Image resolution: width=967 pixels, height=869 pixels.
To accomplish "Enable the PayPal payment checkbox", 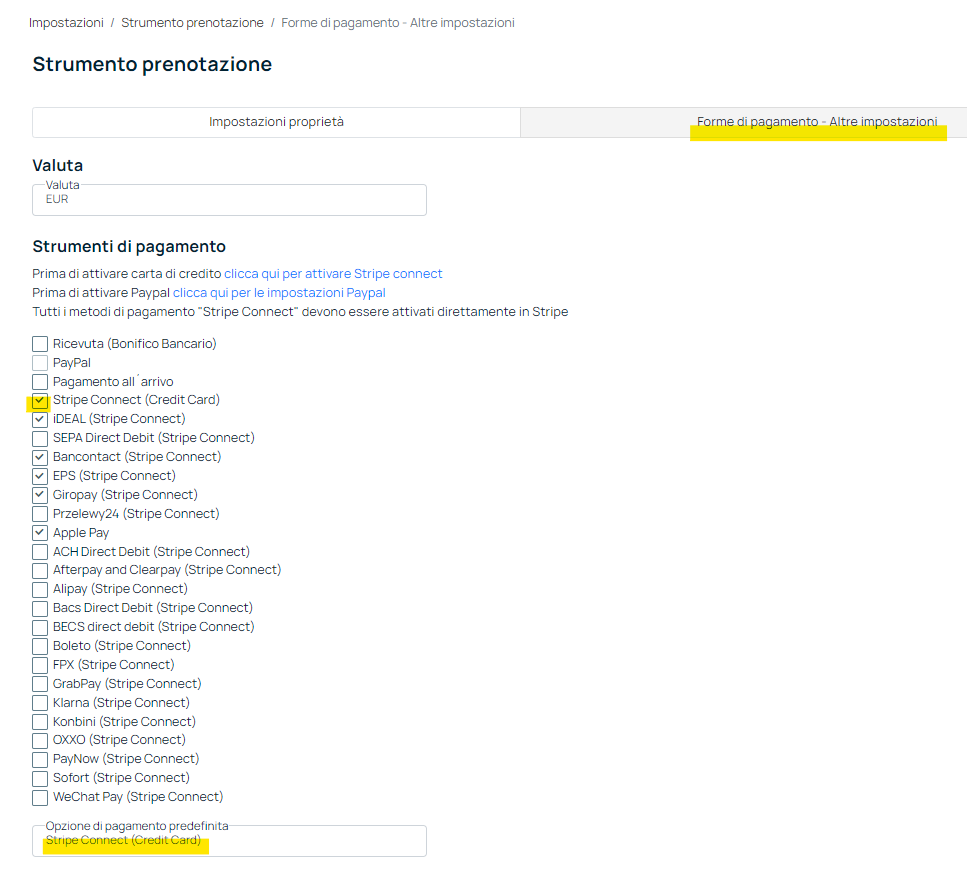I will click(40, 363).
